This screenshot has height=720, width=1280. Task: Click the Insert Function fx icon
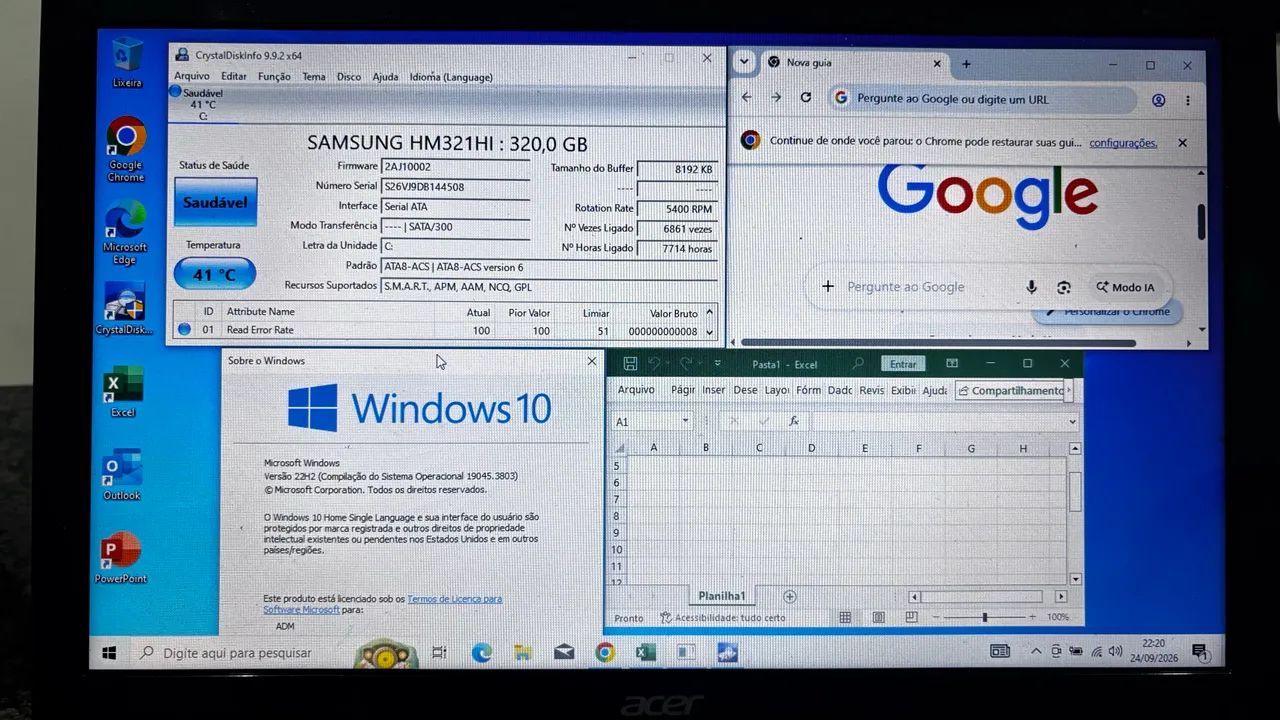794,421
